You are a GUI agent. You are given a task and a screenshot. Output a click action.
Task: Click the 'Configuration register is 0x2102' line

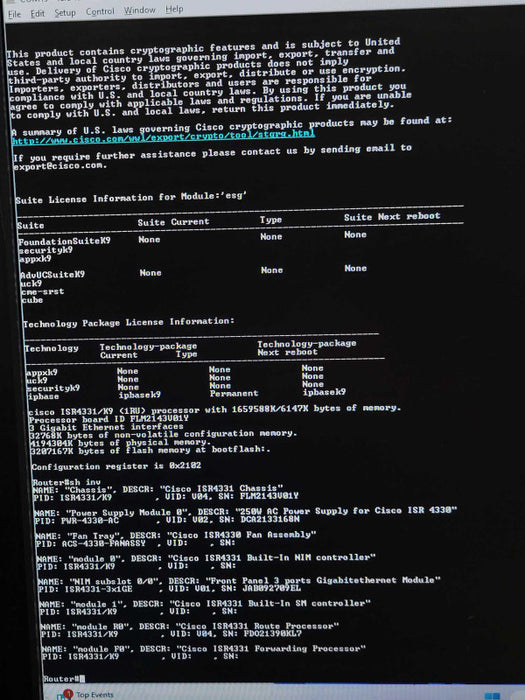tap(117, 466)
